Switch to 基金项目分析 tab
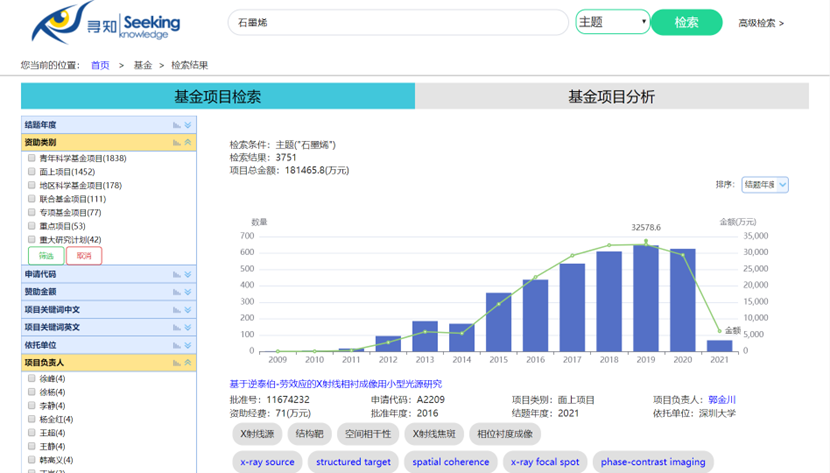The height and width of the screenshot is (473, 830). 612,96
